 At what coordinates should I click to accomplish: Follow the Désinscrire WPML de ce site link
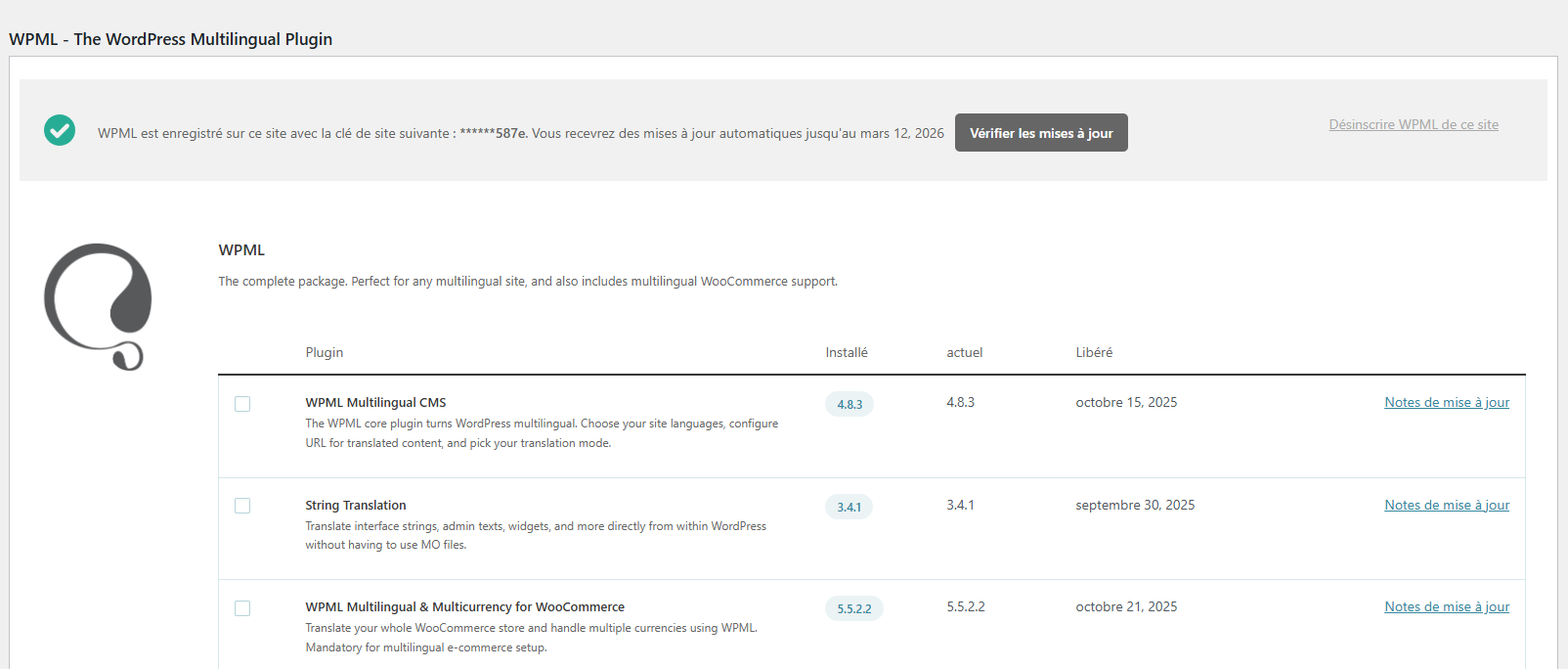(1413, 124)
